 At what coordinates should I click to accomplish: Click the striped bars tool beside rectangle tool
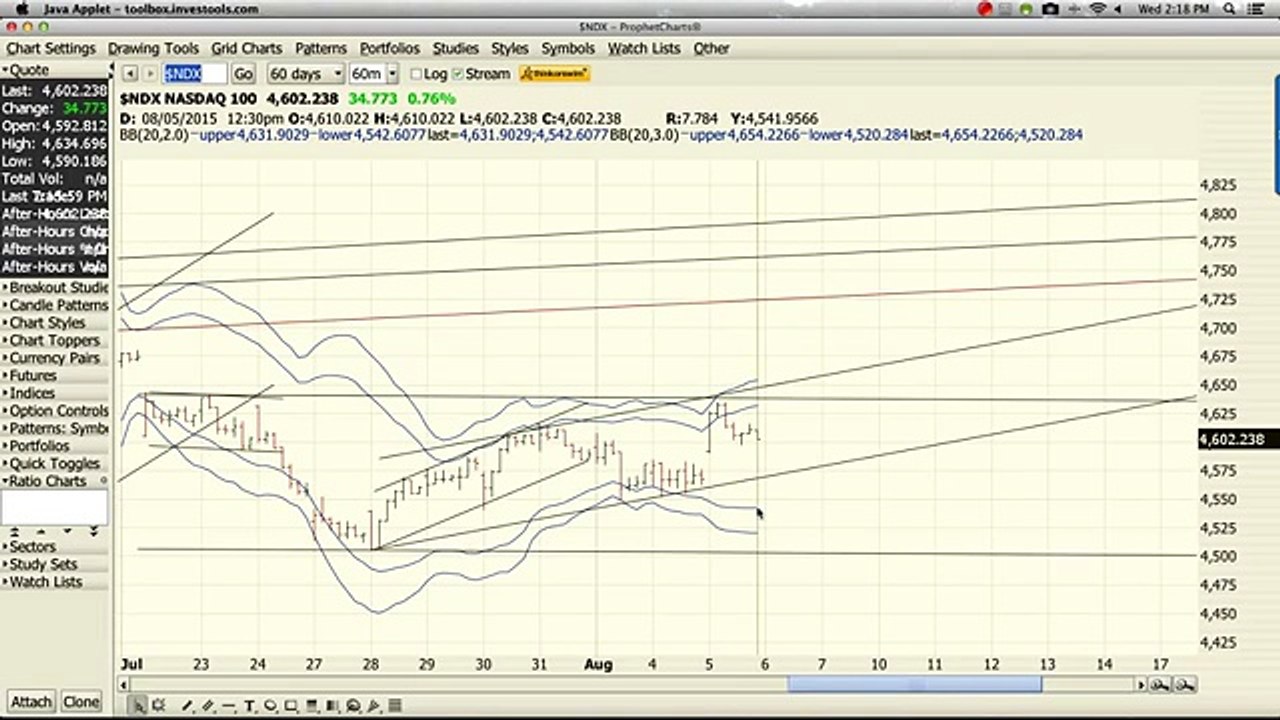[312, 706]
